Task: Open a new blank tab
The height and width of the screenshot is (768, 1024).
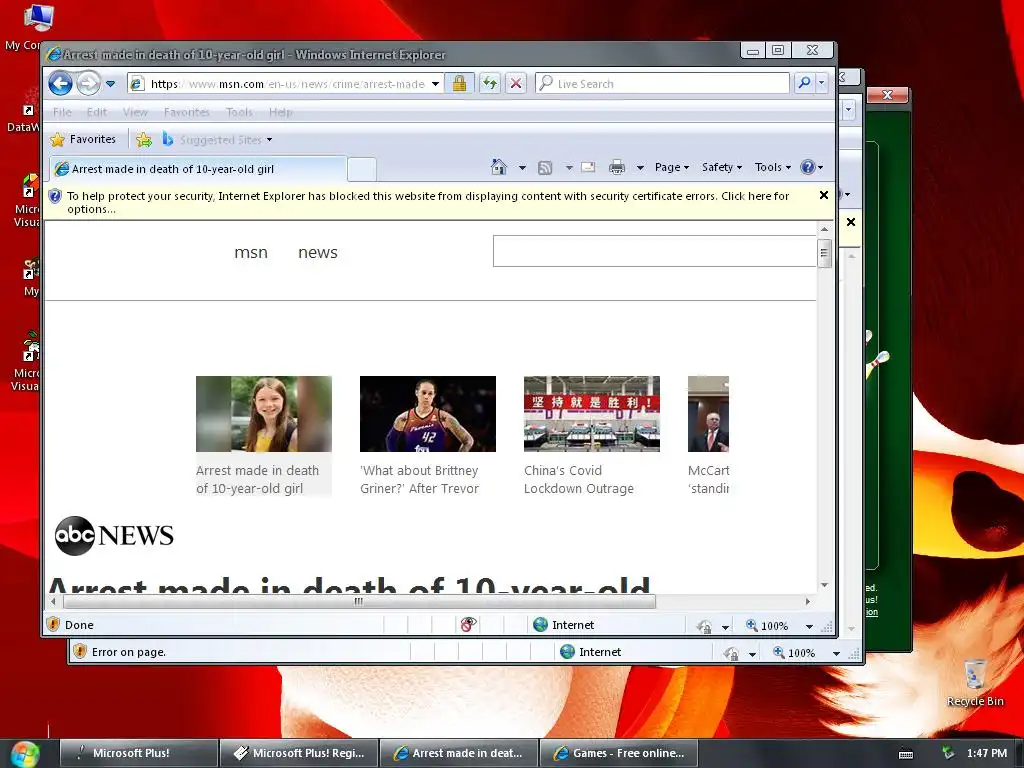Action: pyautogui.click(x=362, y=169)
